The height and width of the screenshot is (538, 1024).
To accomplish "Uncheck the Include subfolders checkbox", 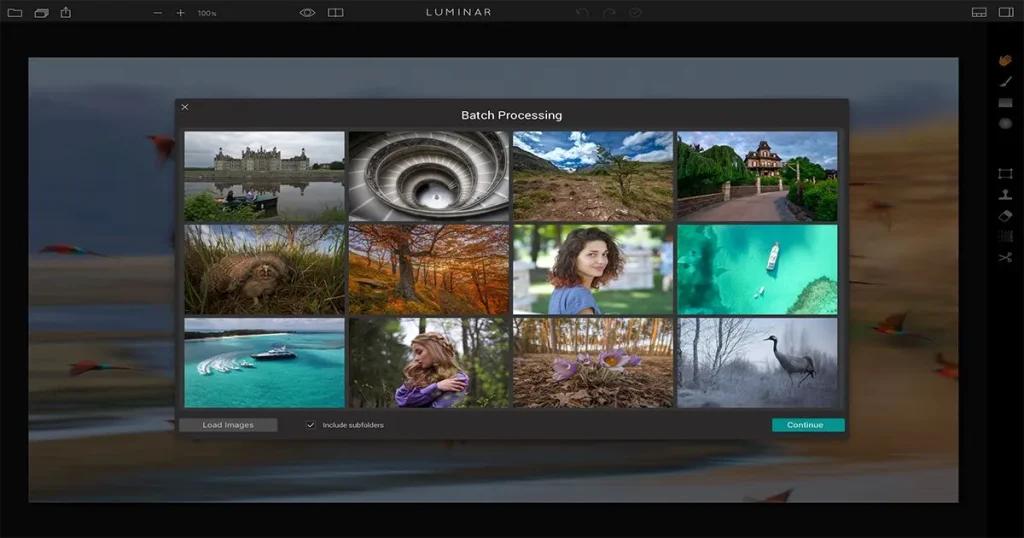I will [x=311, y=425].
